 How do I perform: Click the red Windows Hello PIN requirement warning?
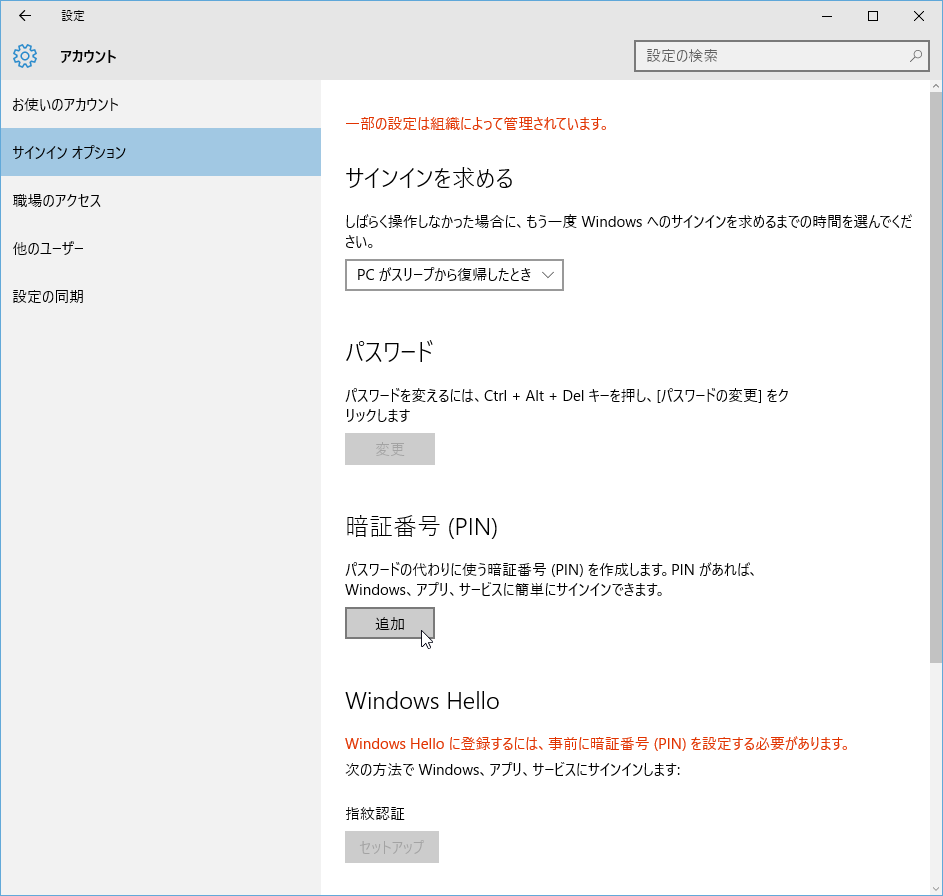(x=598, y=744)
